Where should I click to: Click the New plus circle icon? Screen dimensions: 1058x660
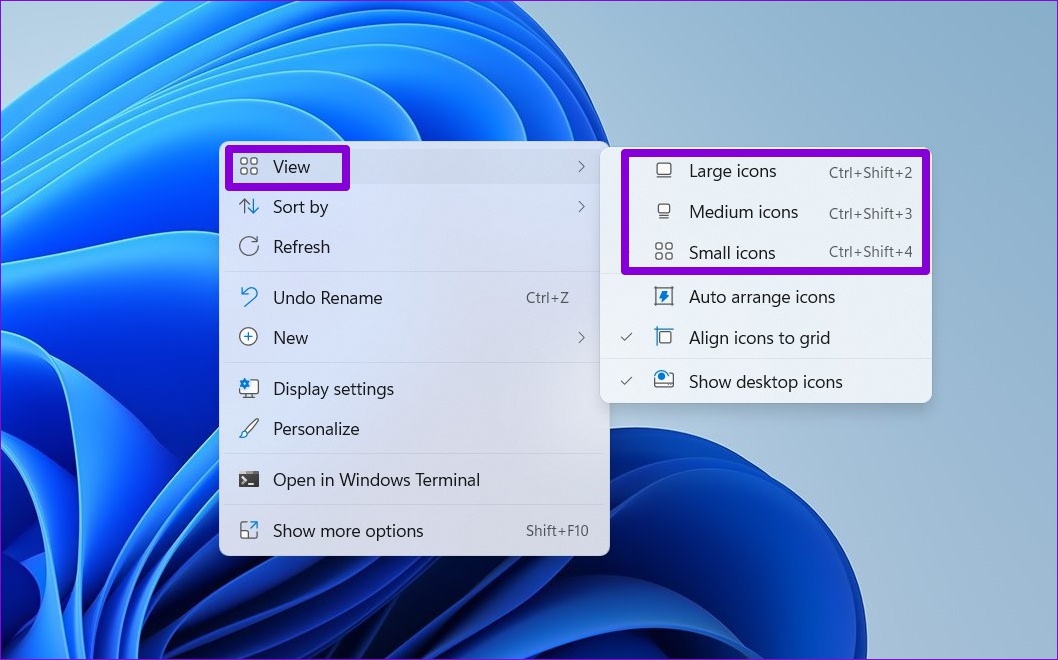click(x=248, y=337)
